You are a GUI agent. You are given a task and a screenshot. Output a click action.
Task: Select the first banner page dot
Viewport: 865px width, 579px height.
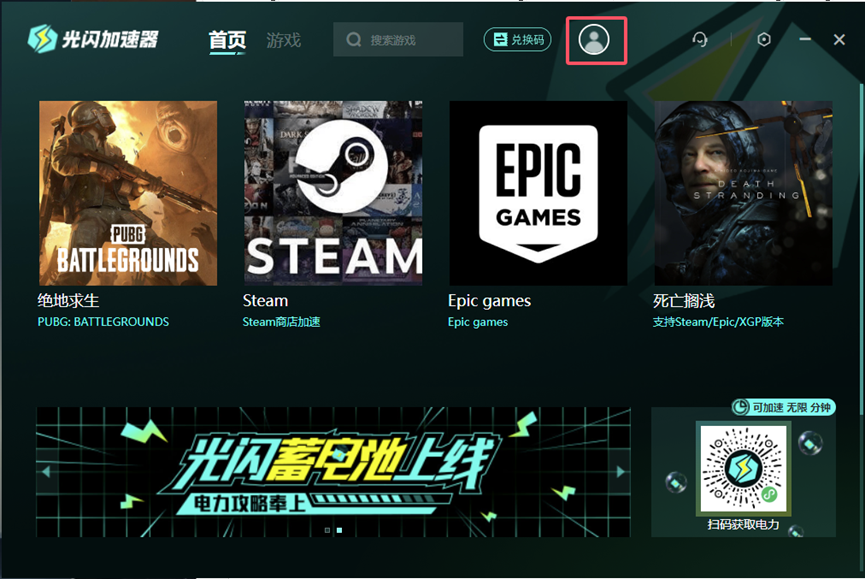(327, 530)
